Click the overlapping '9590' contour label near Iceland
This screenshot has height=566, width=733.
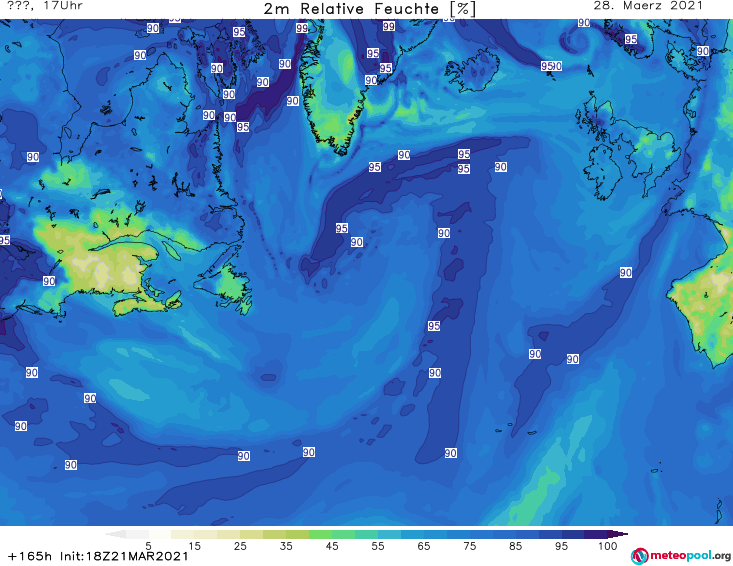(551, 66)
